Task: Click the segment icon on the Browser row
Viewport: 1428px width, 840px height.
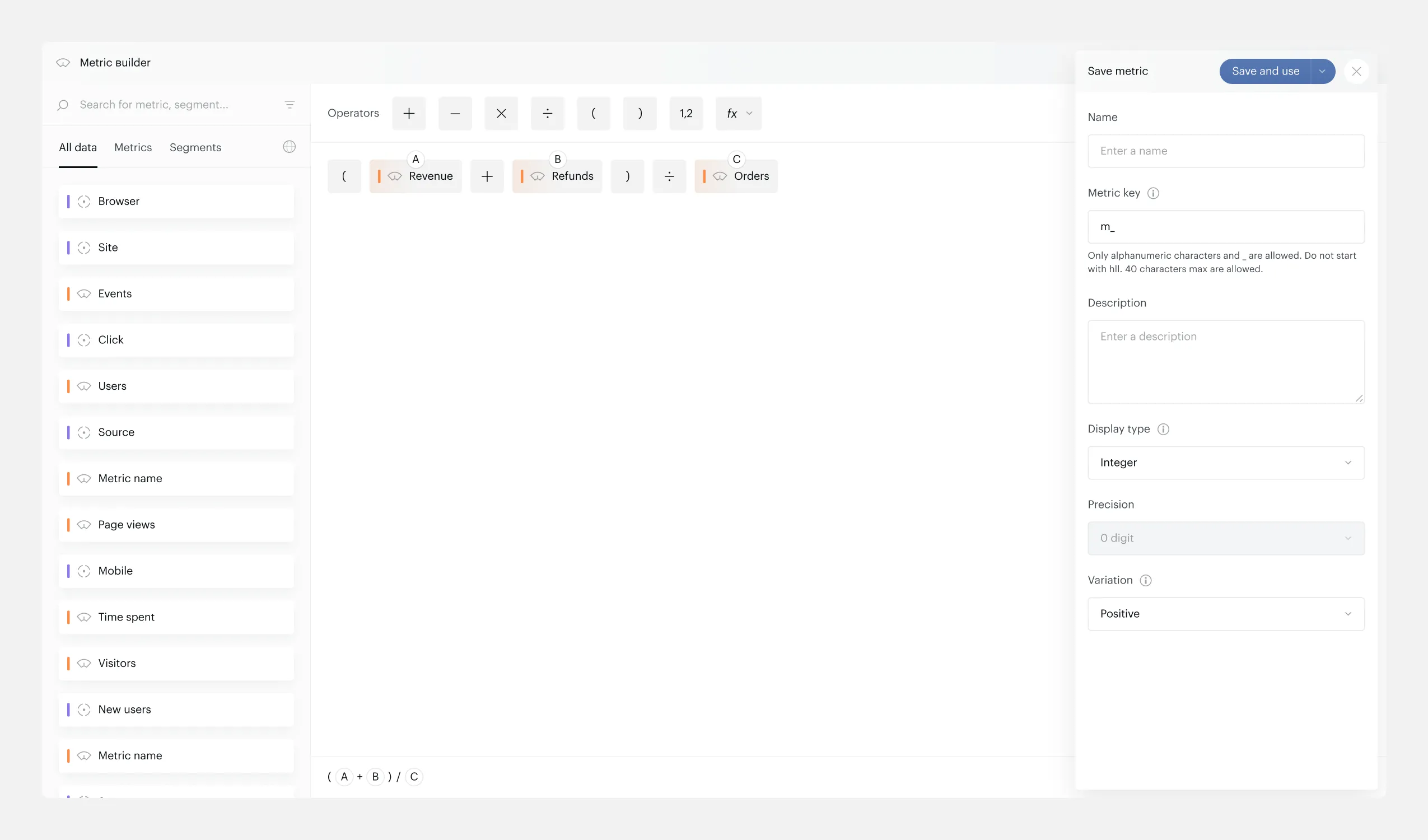Action: (x=84, y=202)
